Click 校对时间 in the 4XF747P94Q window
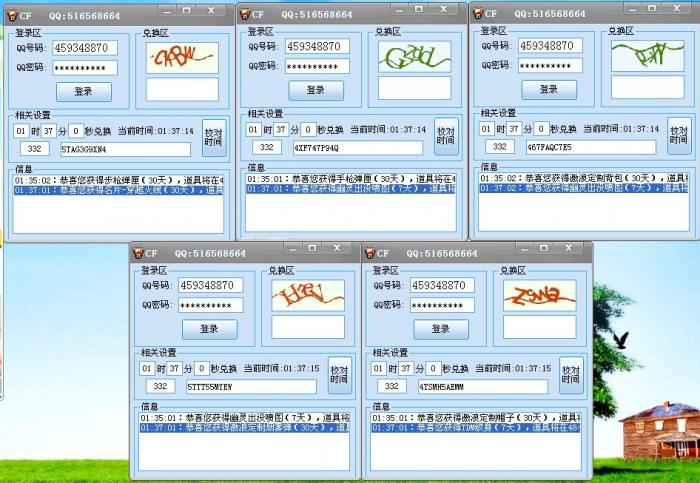 click(x=446, y=136)
